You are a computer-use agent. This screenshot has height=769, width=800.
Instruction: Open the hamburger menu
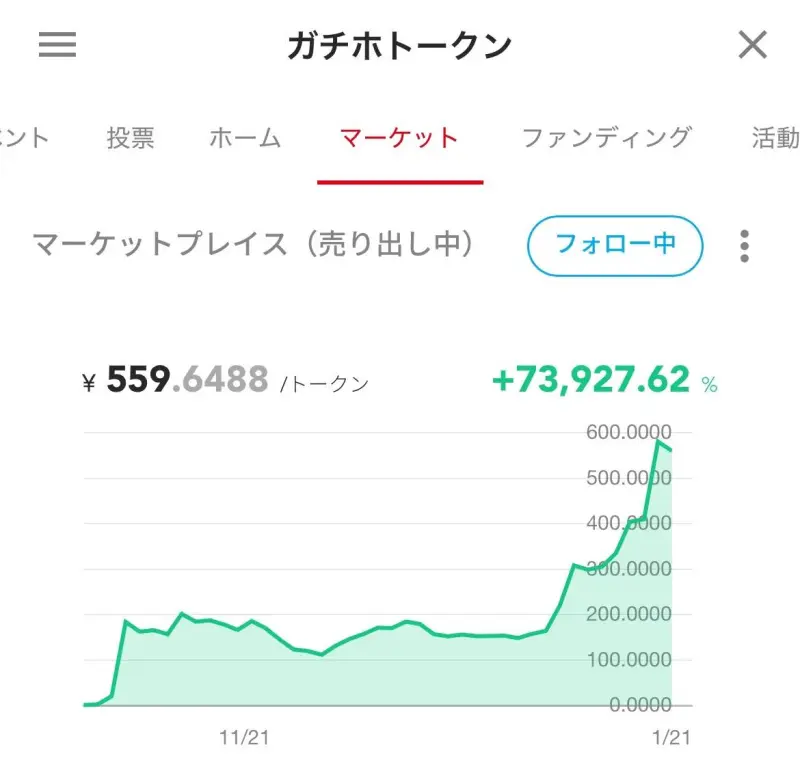57,45
